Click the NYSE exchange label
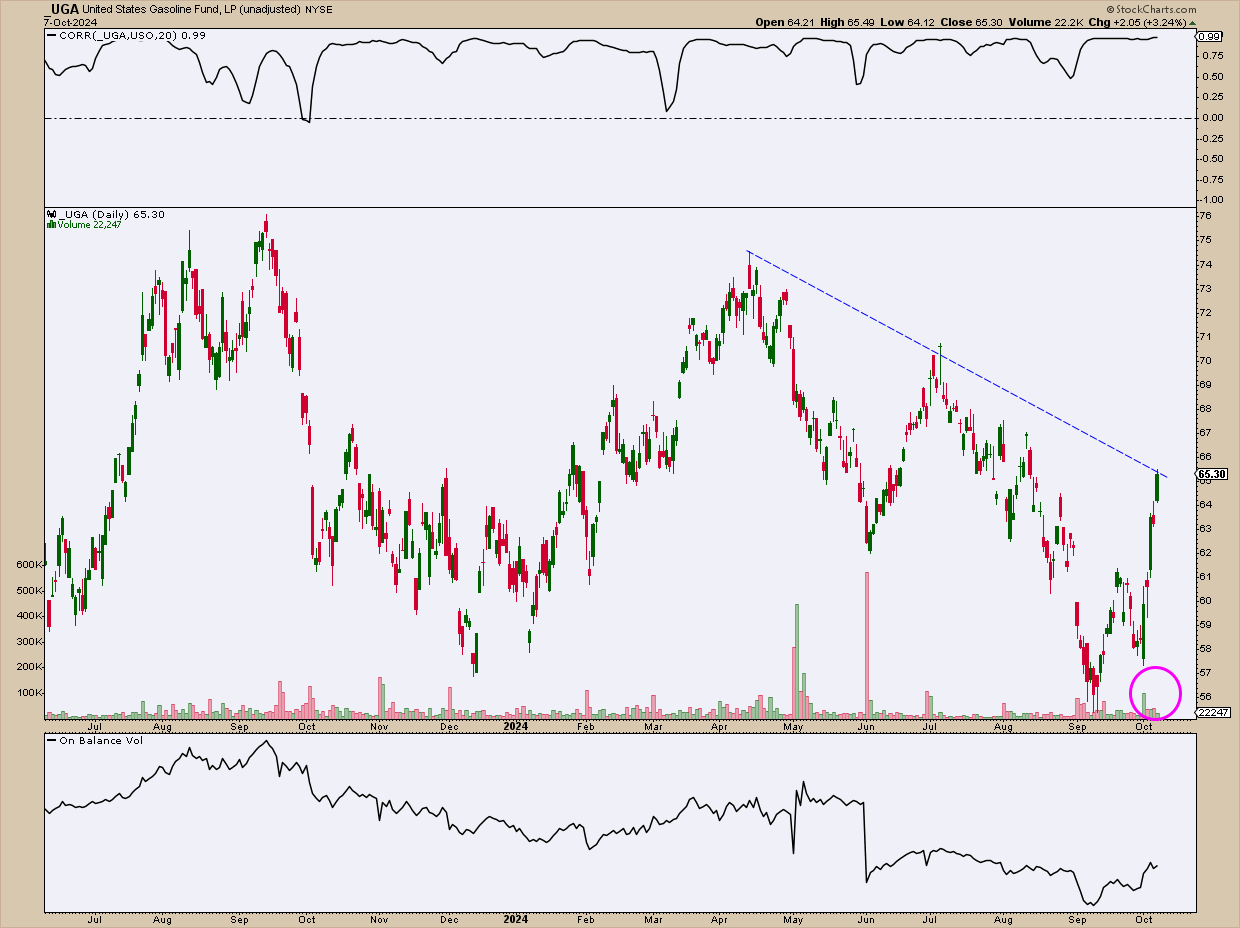 point(318,9)
